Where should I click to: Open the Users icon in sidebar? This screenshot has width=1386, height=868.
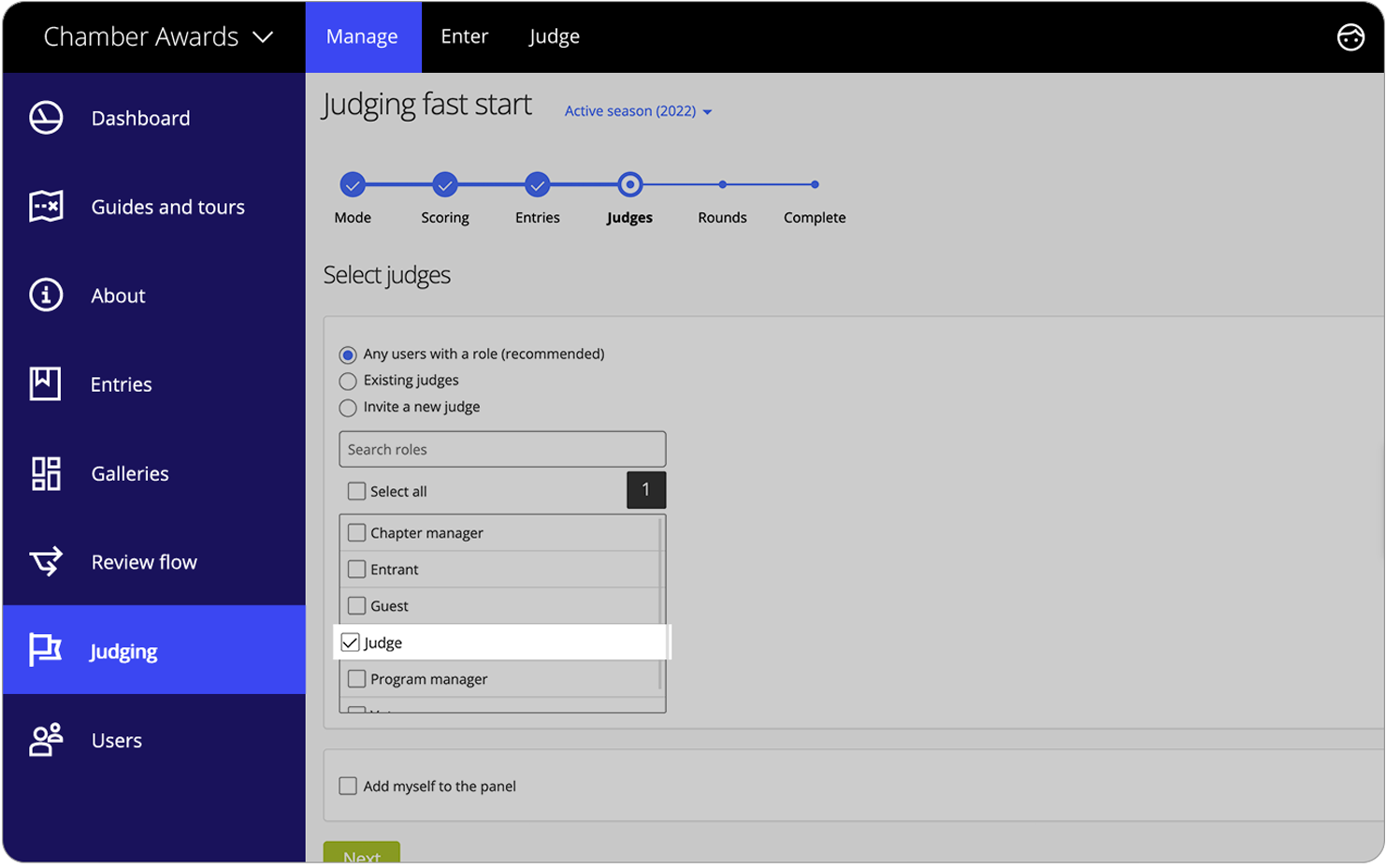(45, 740)
